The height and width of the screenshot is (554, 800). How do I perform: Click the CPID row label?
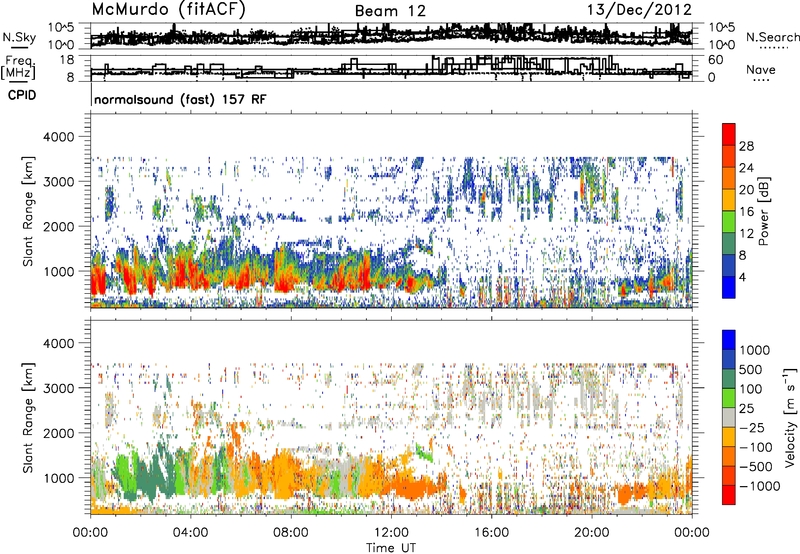pyautogui.click(x=22, y=95)
